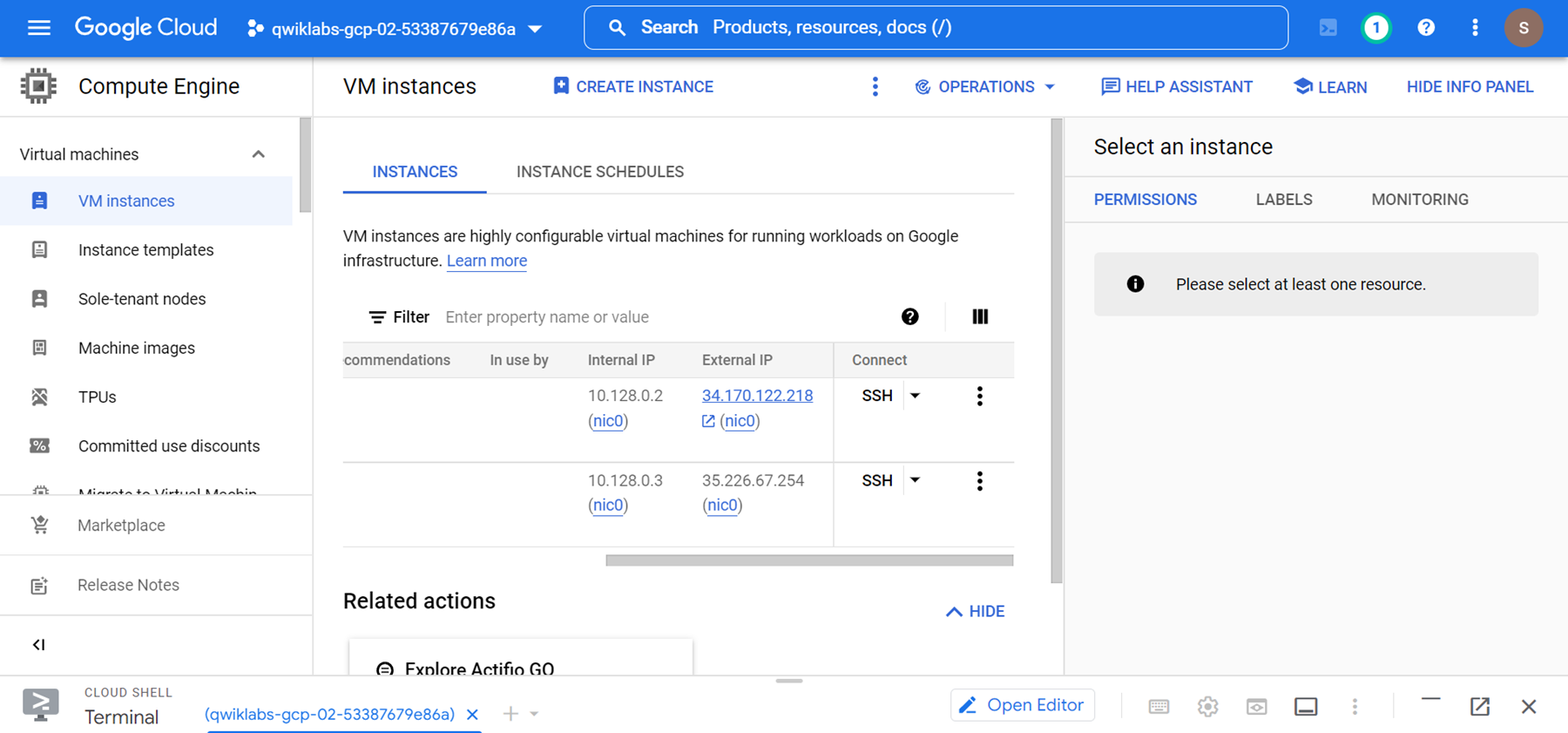Click Hide Info Panel
This screenshot has width=1568, height=733.
(x=1470, y=86)
